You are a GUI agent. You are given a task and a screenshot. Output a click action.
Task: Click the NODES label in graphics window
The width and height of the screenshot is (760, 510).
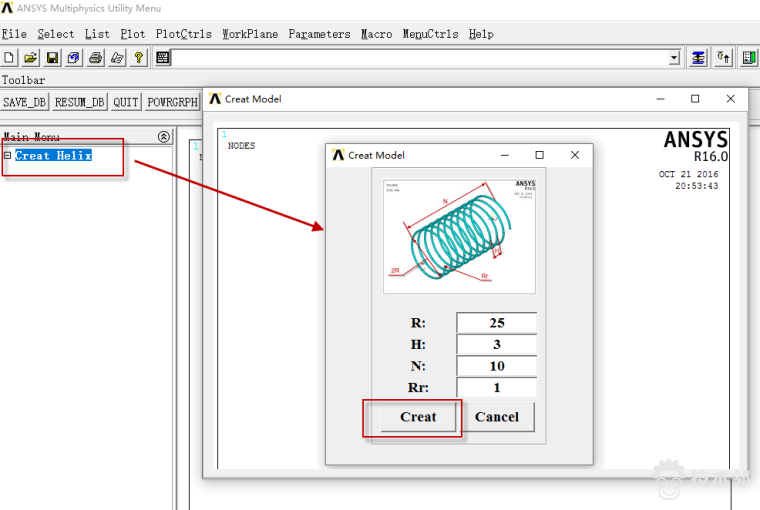point(241,145)
